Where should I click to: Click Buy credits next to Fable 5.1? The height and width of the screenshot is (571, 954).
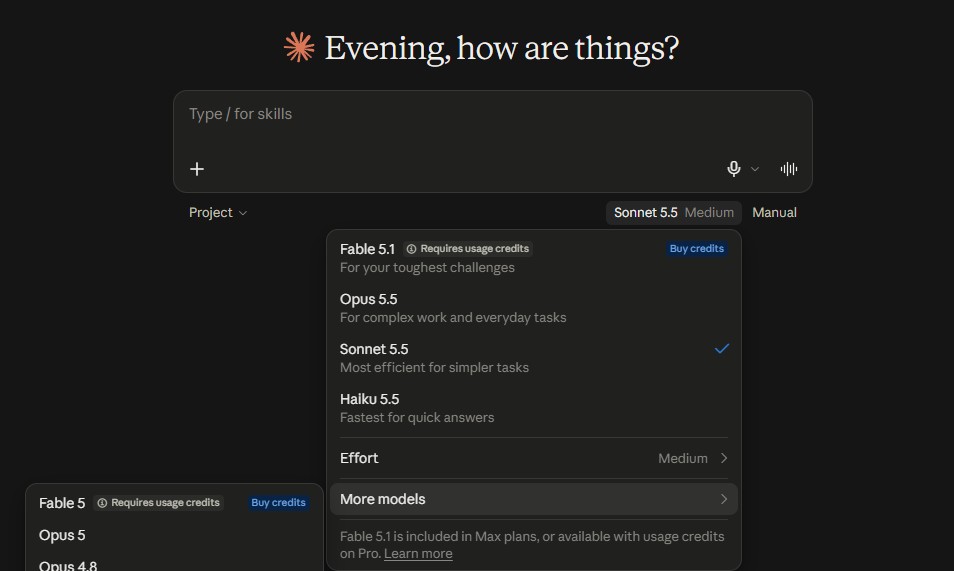697,248
